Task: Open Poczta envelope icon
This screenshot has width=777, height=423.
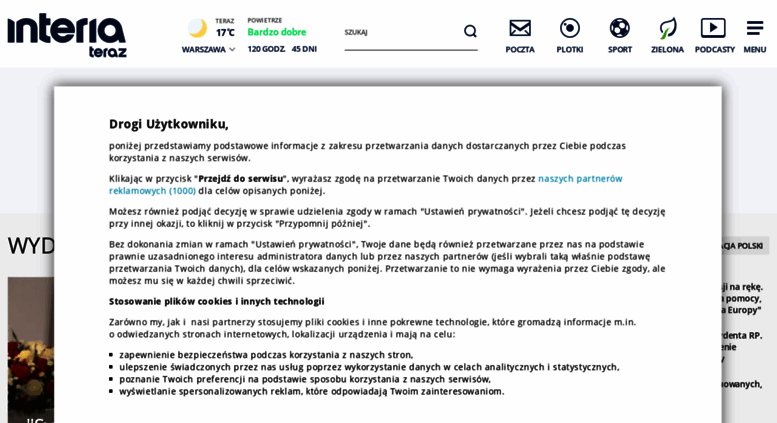Action: [x=520, y=28]
